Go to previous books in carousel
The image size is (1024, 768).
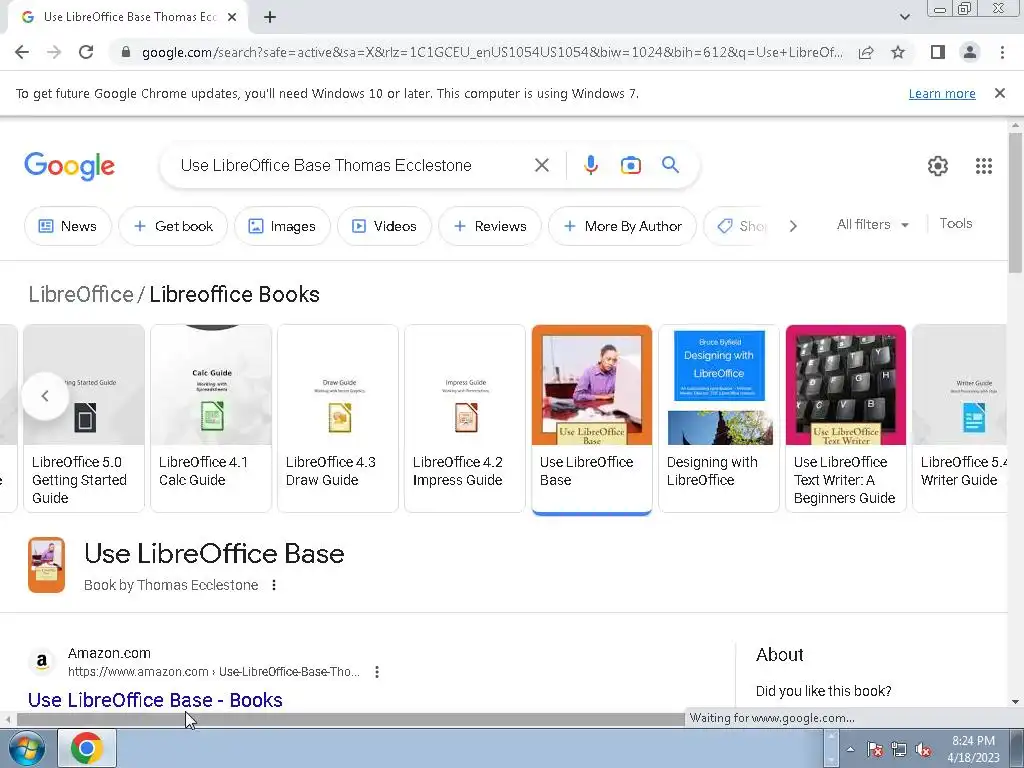click(45, 396)
